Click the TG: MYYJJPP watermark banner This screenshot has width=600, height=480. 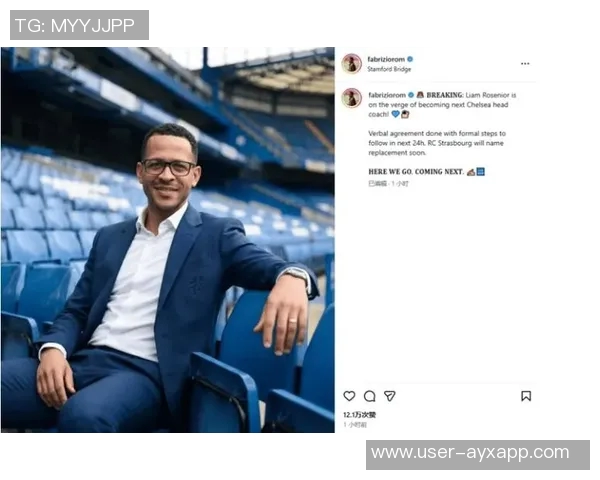pyautogui.click(x=80, y=25)
